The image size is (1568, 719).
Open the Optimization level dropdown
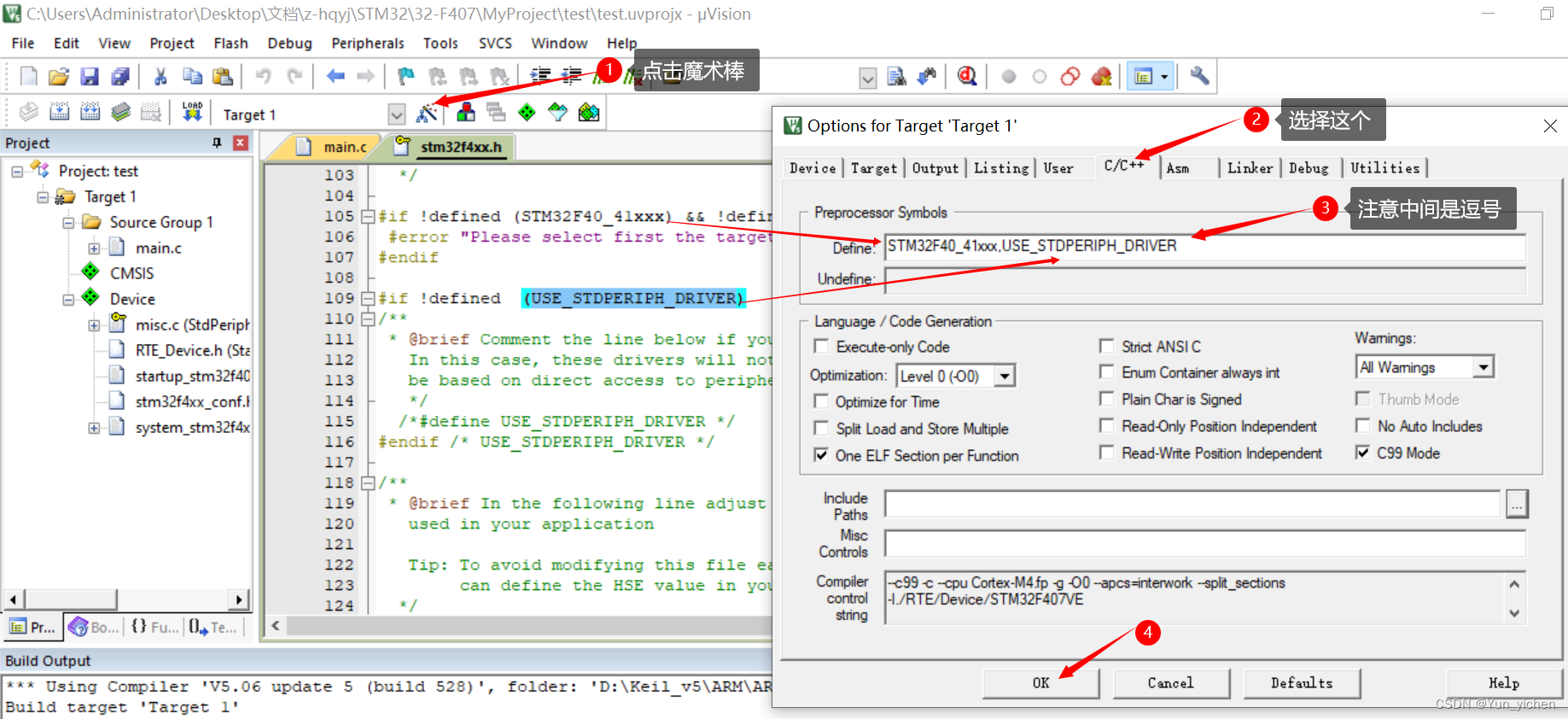pyautogui.click(x=1005, y=376)
